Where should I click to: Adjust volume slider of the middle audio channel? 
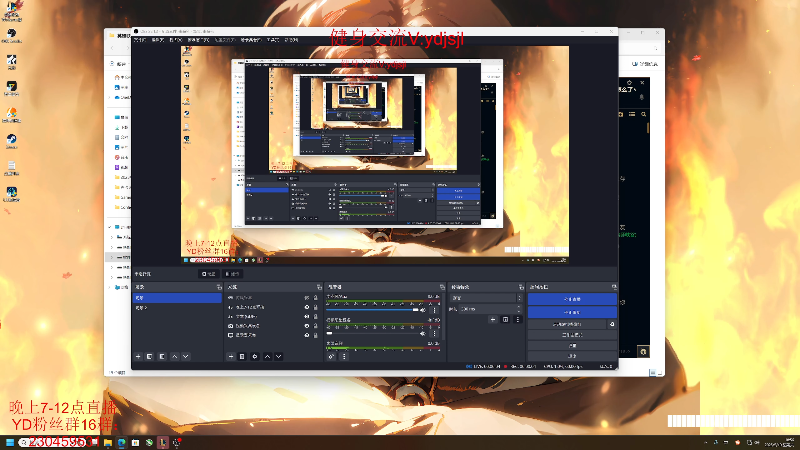(x=372, y=333)
